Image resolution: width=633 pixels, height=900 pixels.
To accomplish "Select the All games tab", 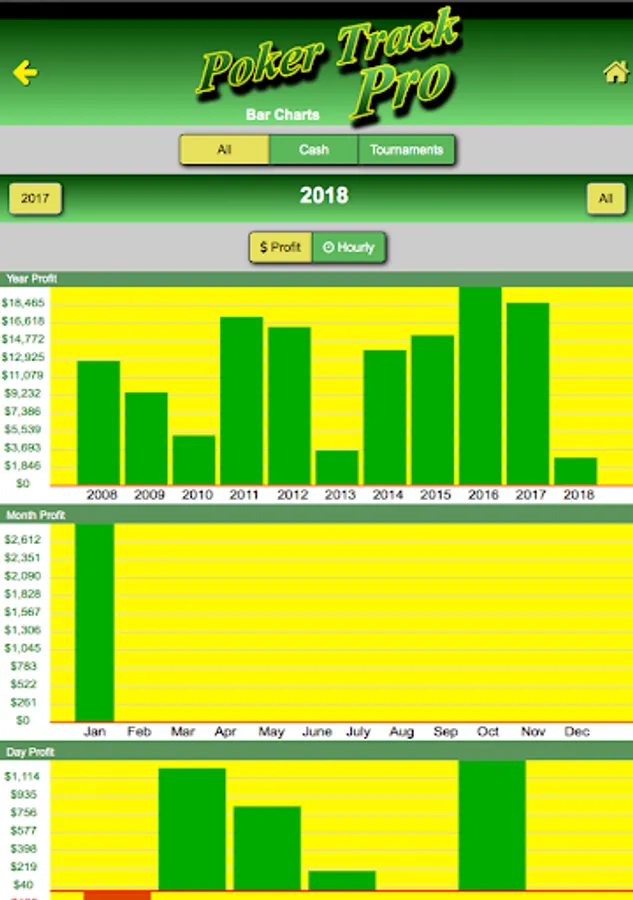I will 224,150.
